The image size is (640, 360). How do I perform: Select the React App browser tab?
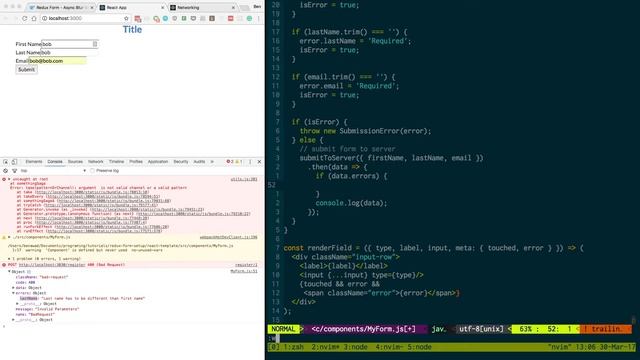point(132,7)
